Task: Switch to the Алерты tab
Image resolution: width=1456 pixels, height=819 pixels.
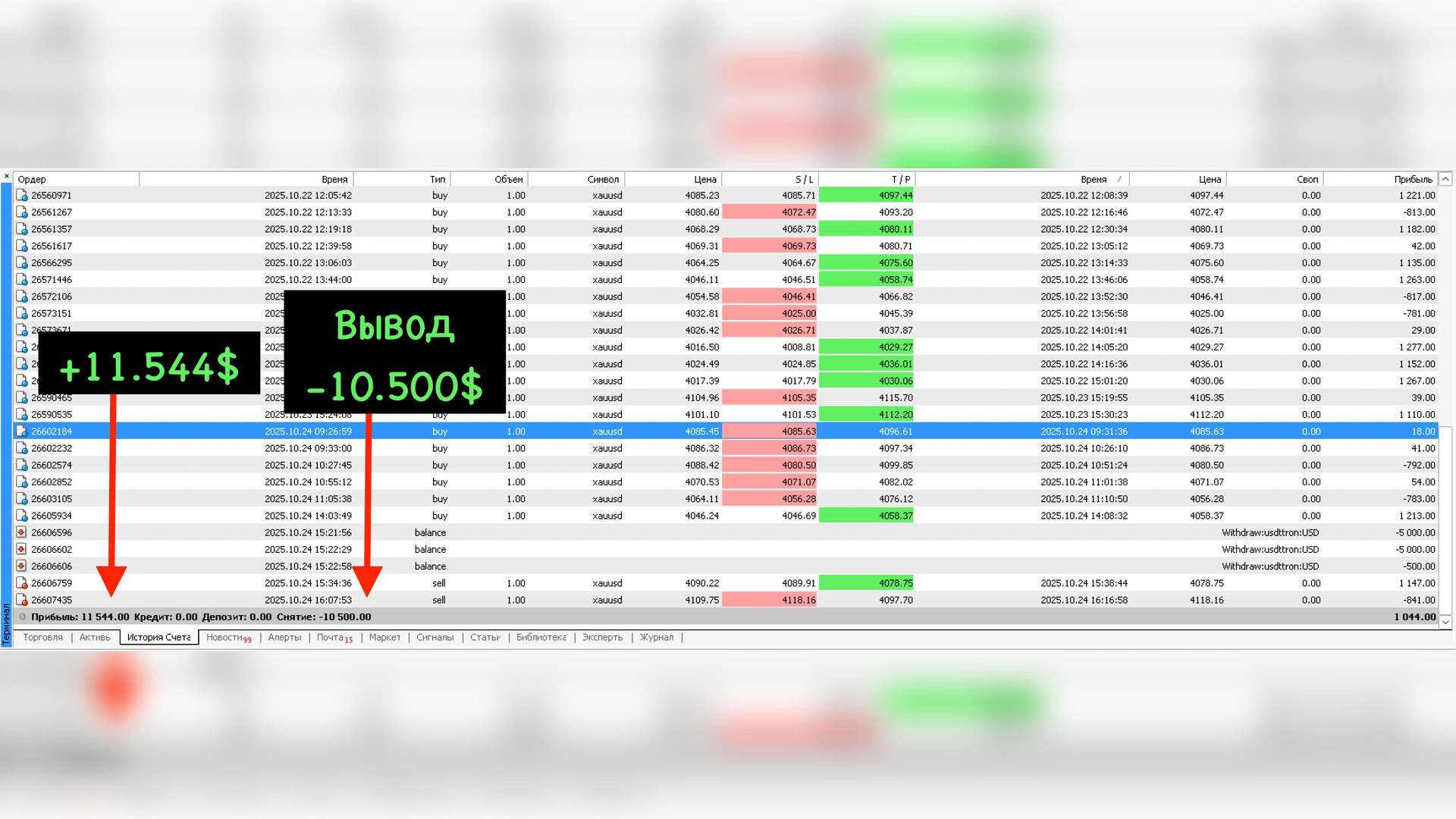Action: coord(284,638)
